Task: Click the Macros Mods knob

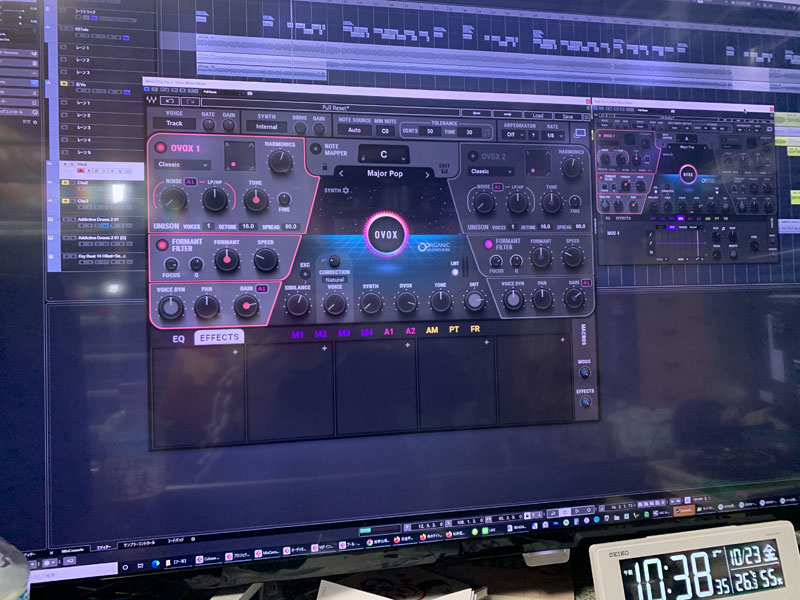Action: coord(584,373)
